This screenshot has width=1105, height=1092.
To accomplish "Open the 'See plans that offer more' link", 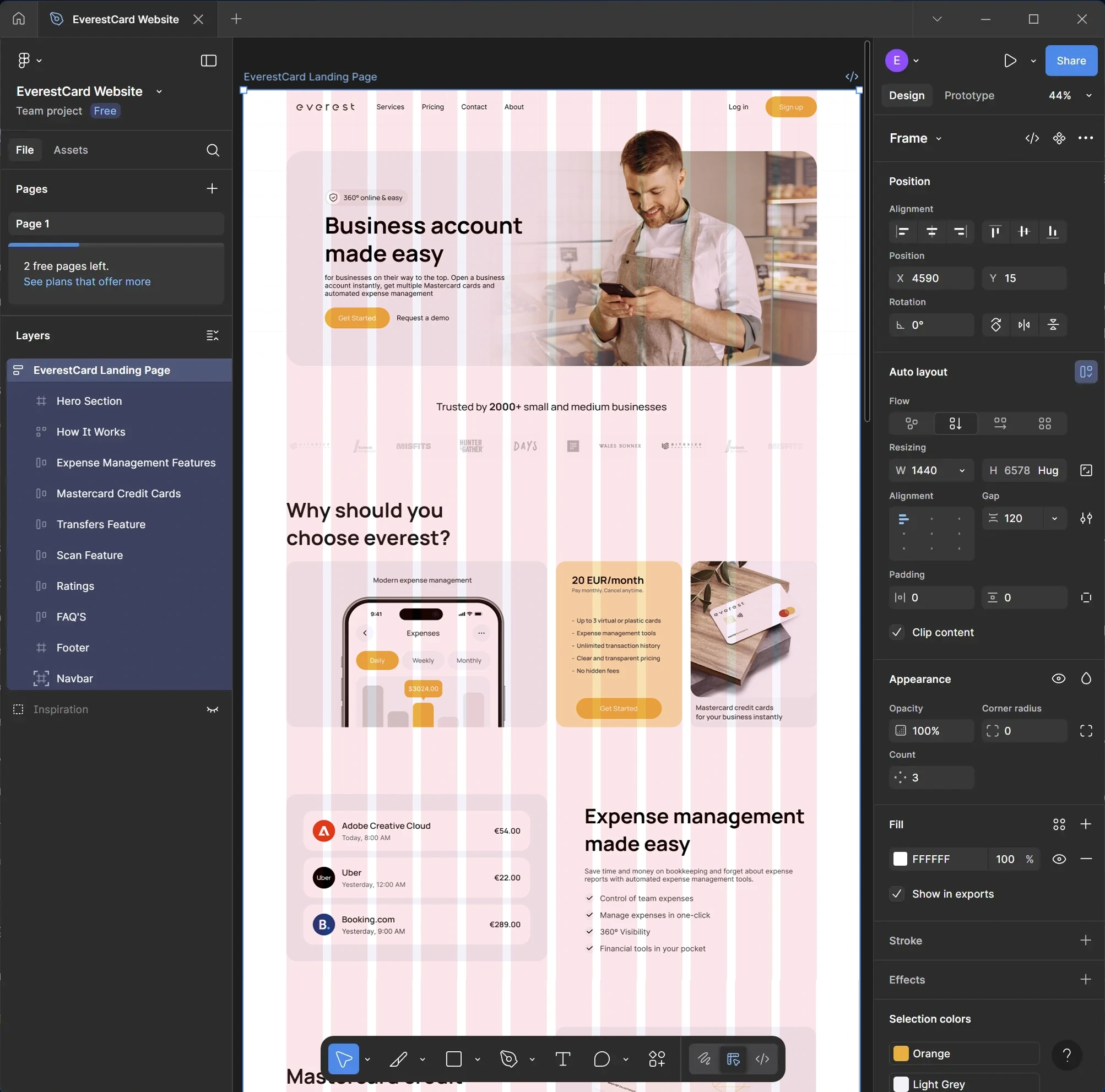I will (x=87, y=281).
